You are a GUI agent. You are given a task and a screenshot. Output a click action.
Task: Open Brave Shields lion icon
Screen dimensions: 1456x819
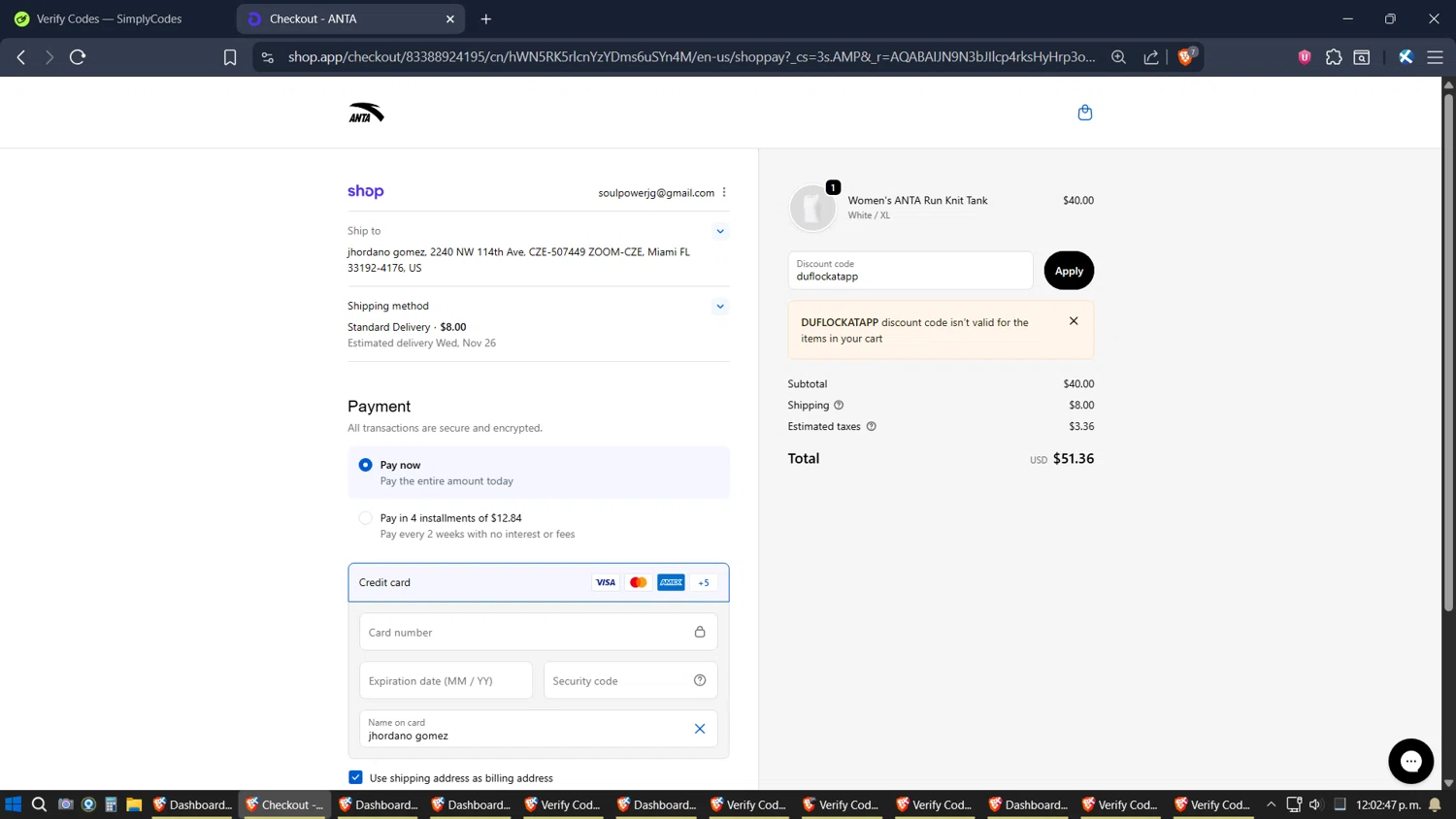point(1185,56)
